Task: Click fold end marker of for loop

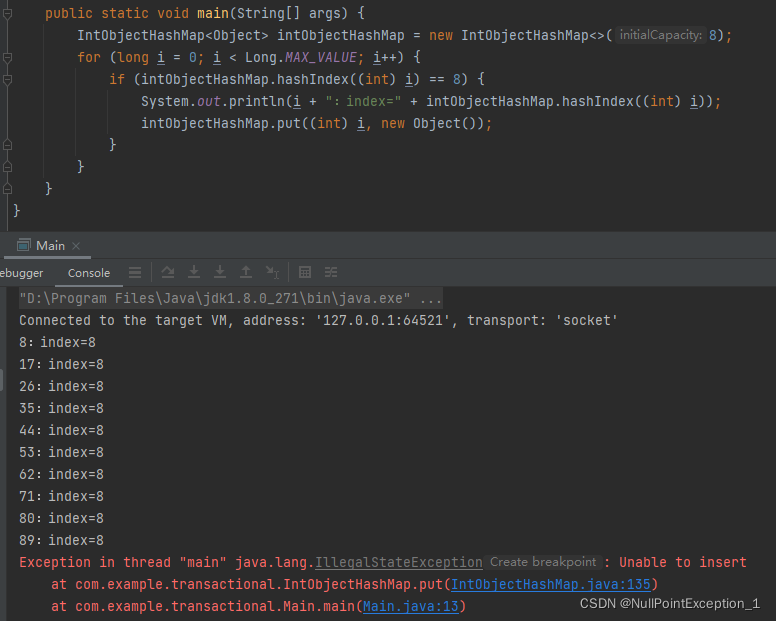Action: [7, 167]
